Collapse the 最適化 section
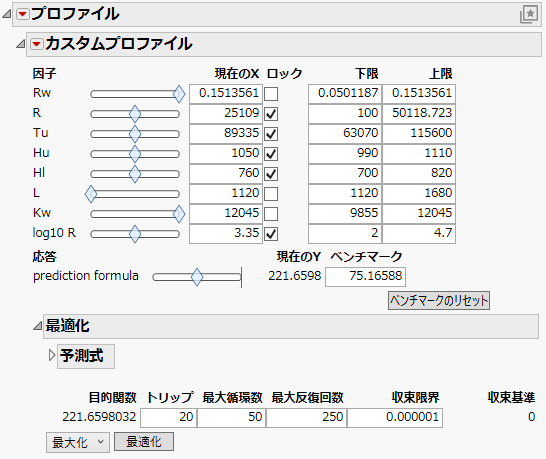The image size is (546, 459). pos(38,326)
